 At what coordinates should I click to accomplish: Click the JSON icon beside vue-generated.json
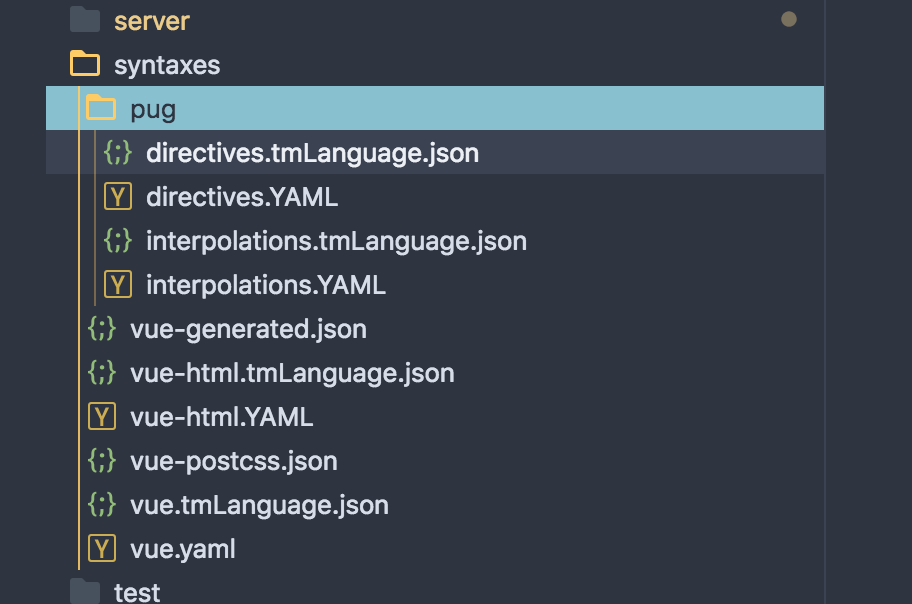pos(102,329)
